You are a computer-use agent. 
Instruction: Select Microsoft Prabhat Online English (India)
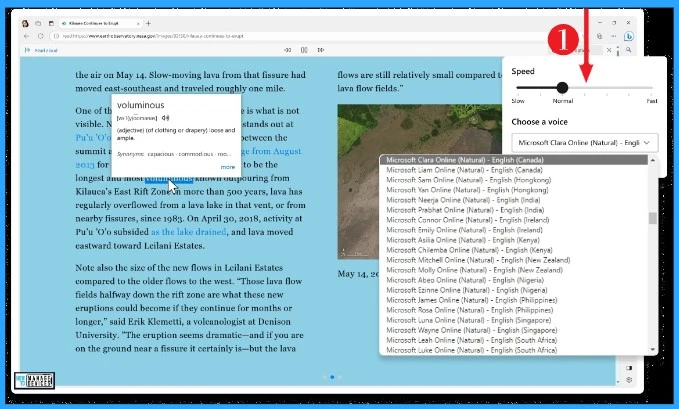[x=514, y=210]
